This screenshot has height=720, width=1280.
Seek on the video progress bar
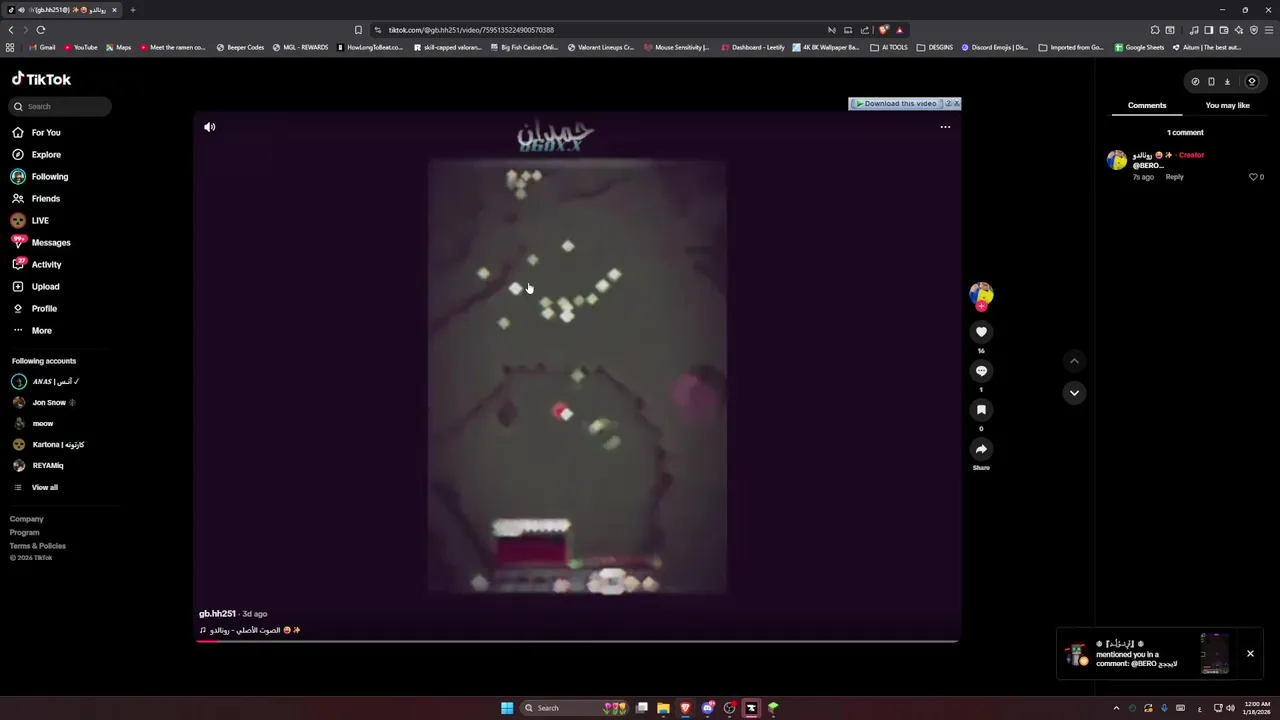pos(577,640)
